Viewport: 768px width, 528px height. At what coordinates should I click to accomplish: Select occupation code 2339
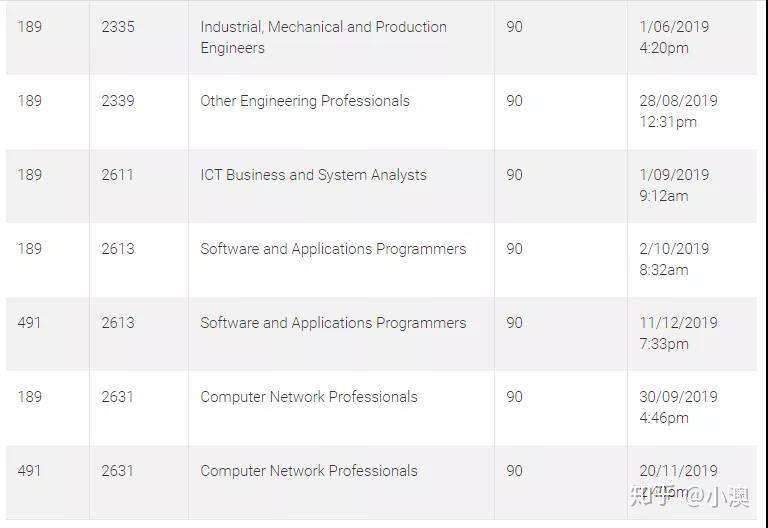118,101
